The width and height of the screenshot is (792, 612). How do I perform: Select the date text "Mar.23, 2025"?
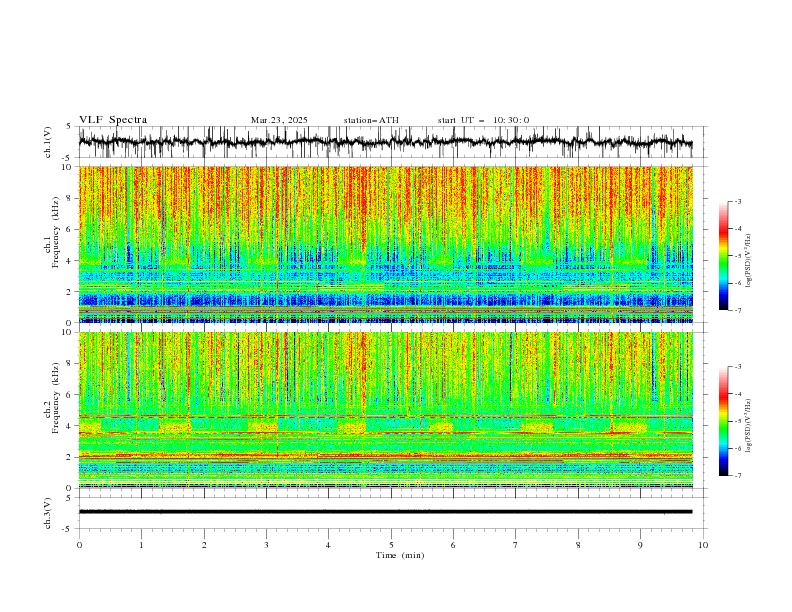[279, 120]
